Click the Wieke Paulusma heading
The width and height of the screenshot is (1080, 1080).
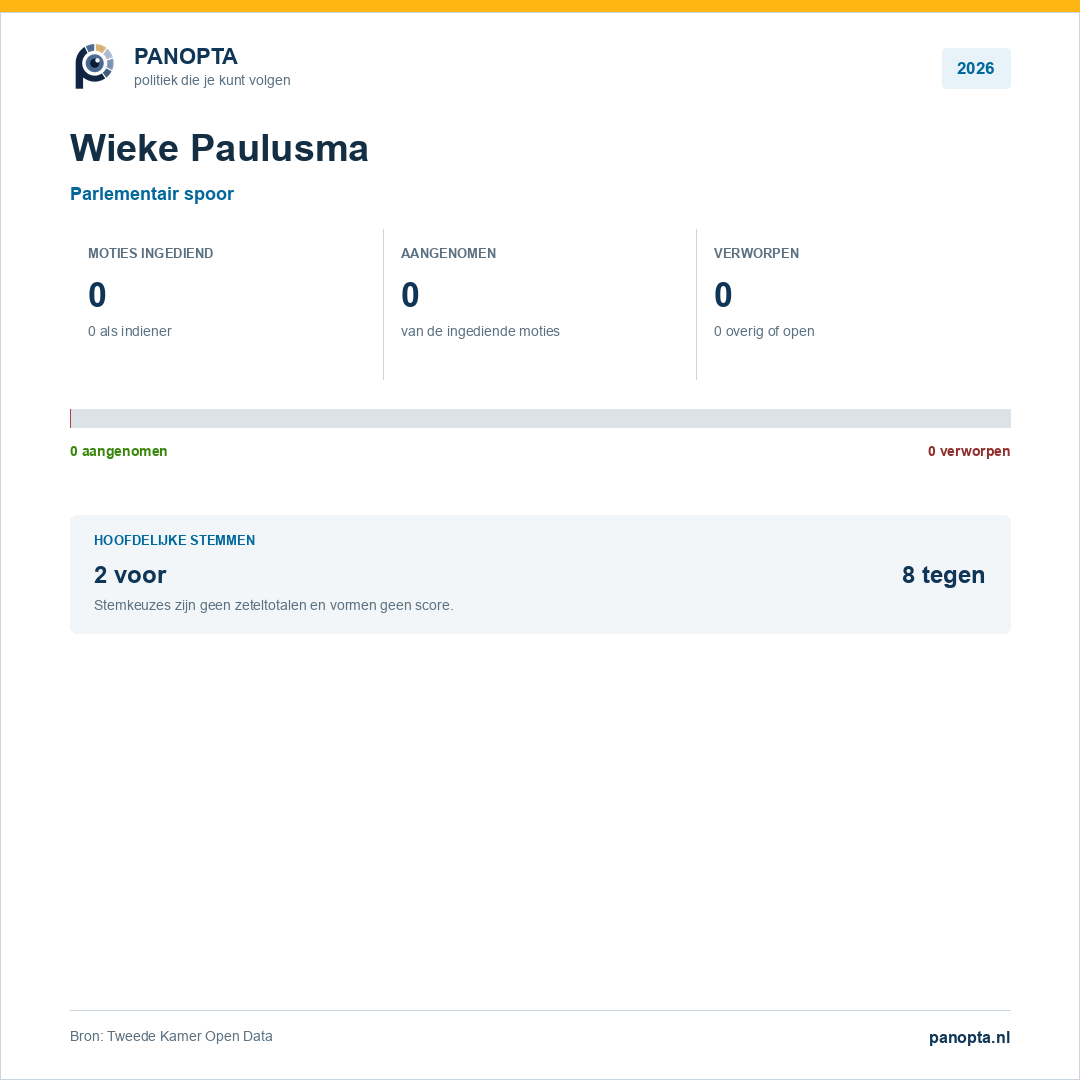(219, 147)
